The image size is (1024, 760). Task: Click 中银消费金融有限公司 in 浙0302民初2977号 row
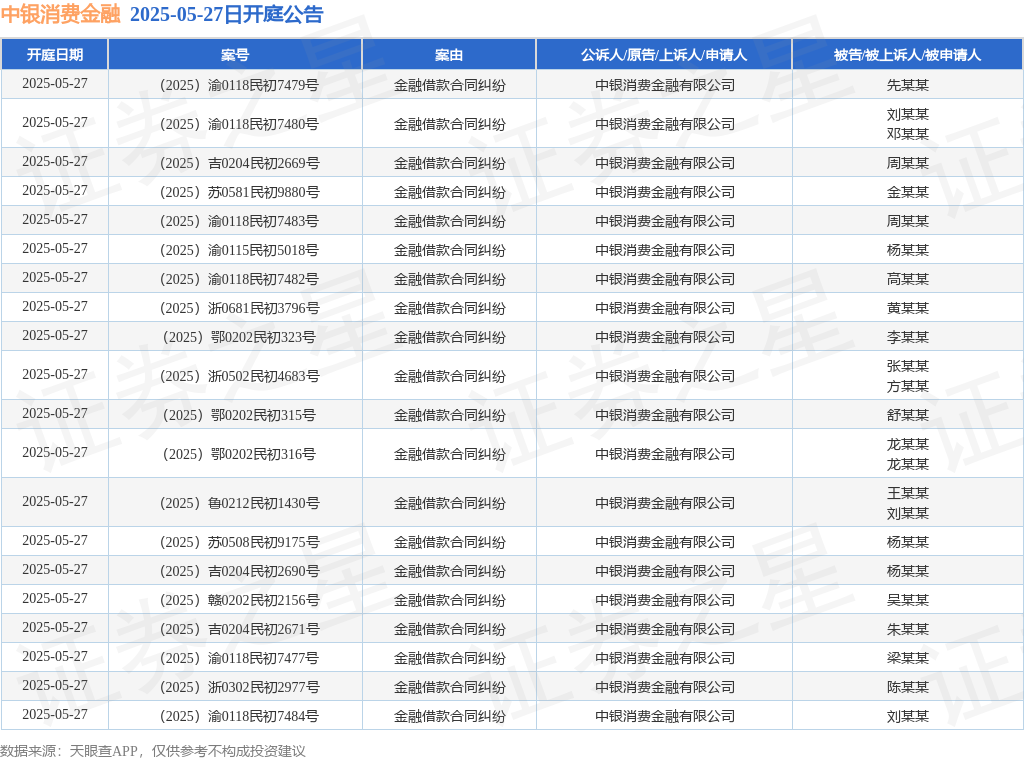(665, 687)
